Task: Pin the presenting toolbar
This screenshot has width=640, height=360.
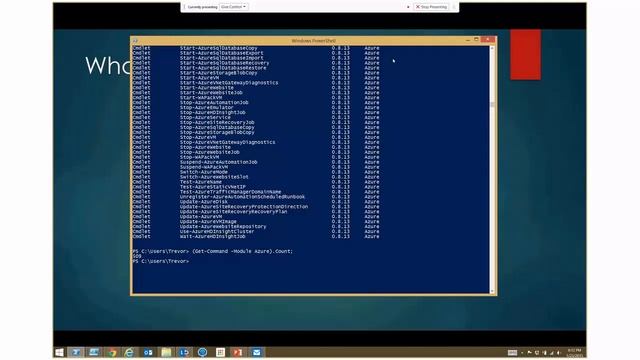Action: (453, 7)
